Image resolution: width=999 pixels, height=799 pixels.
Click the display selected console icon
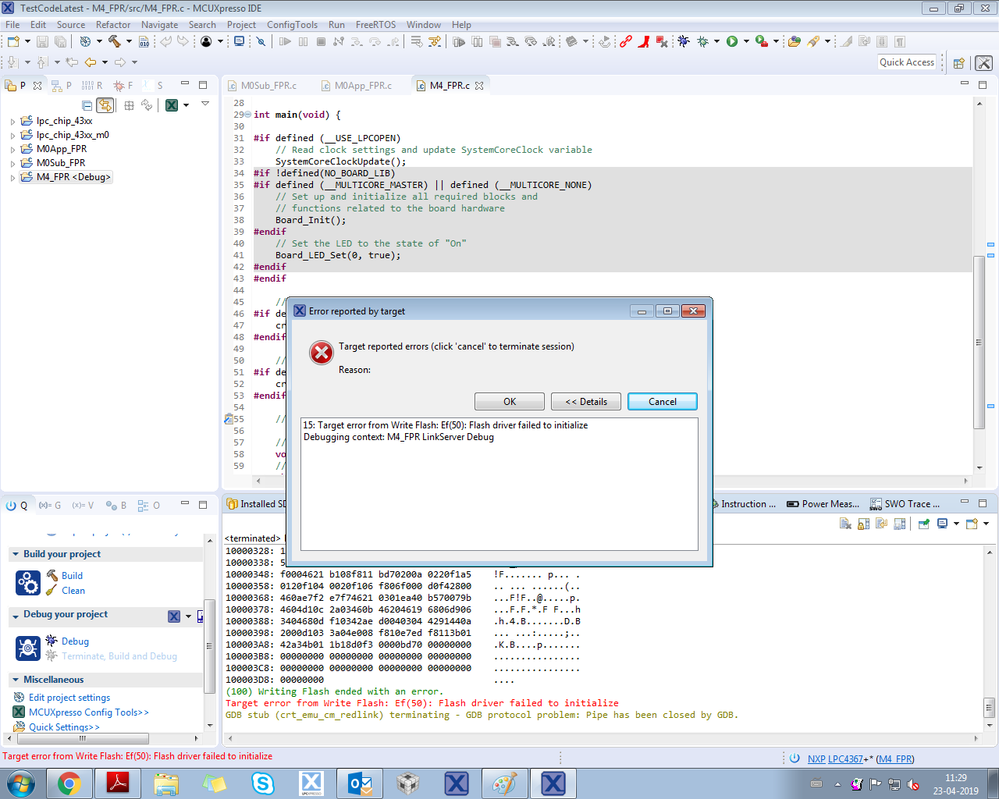tap(942, 524)
